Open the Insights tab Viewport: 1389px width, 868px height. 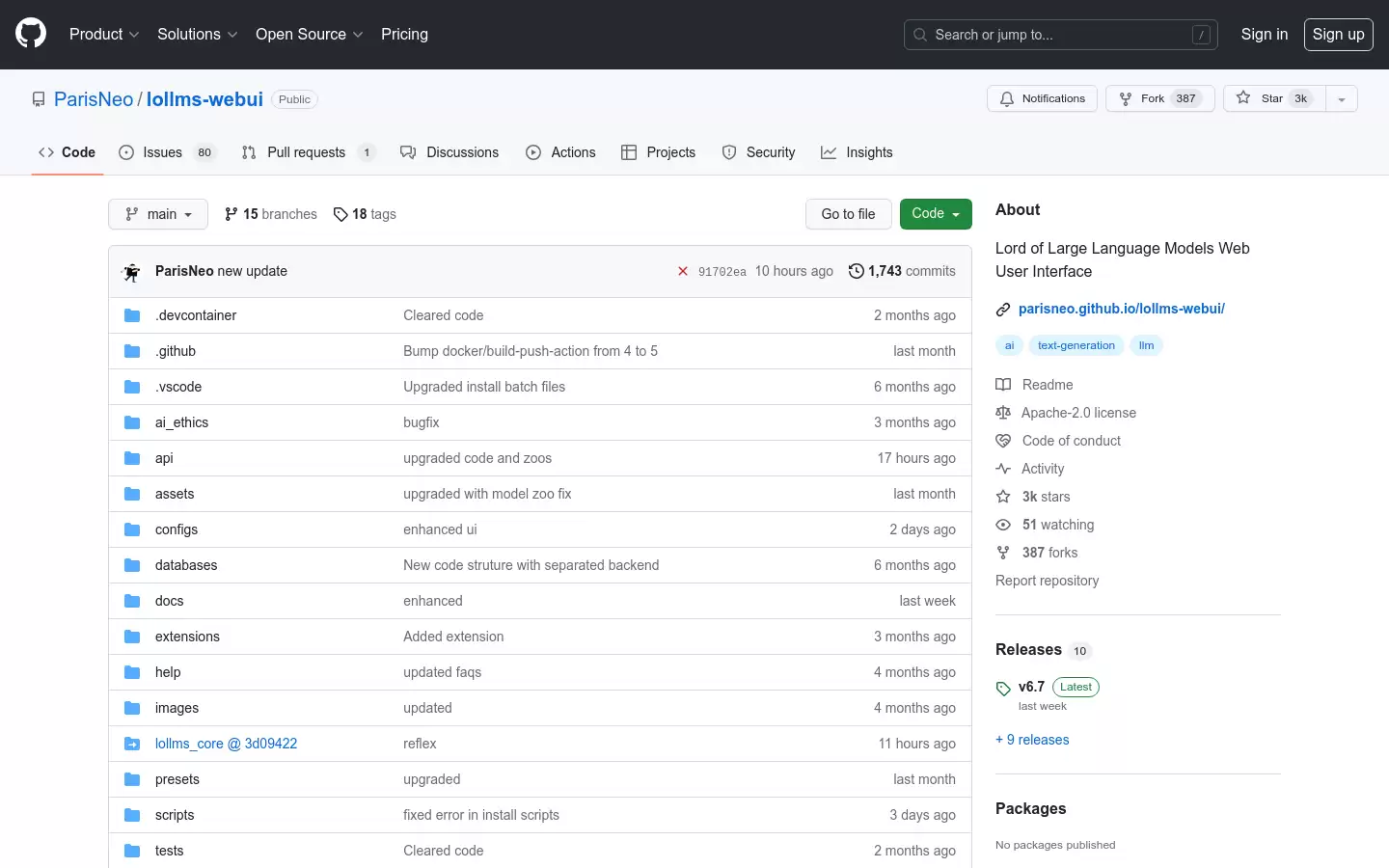click(x=857, y=152)
